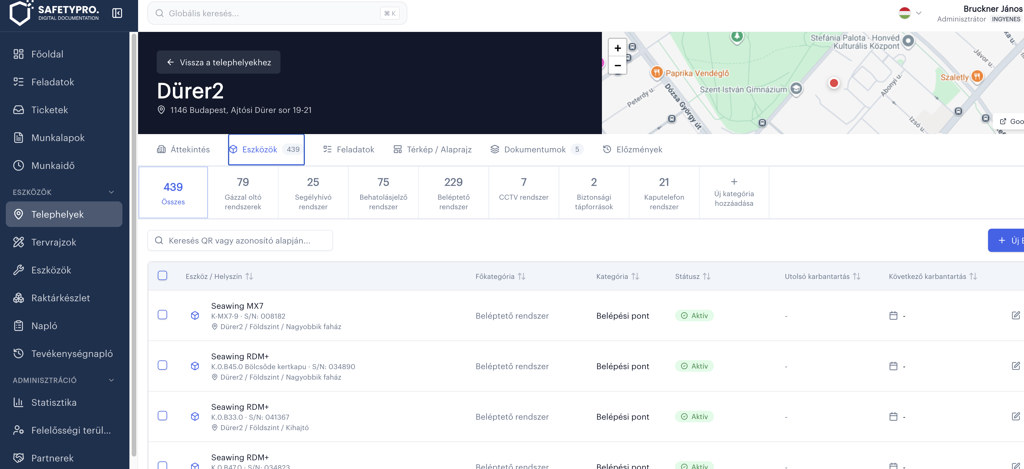Open the Bruckner János user profile
The width and height of the screenshot is (1024, 469).
978,14
